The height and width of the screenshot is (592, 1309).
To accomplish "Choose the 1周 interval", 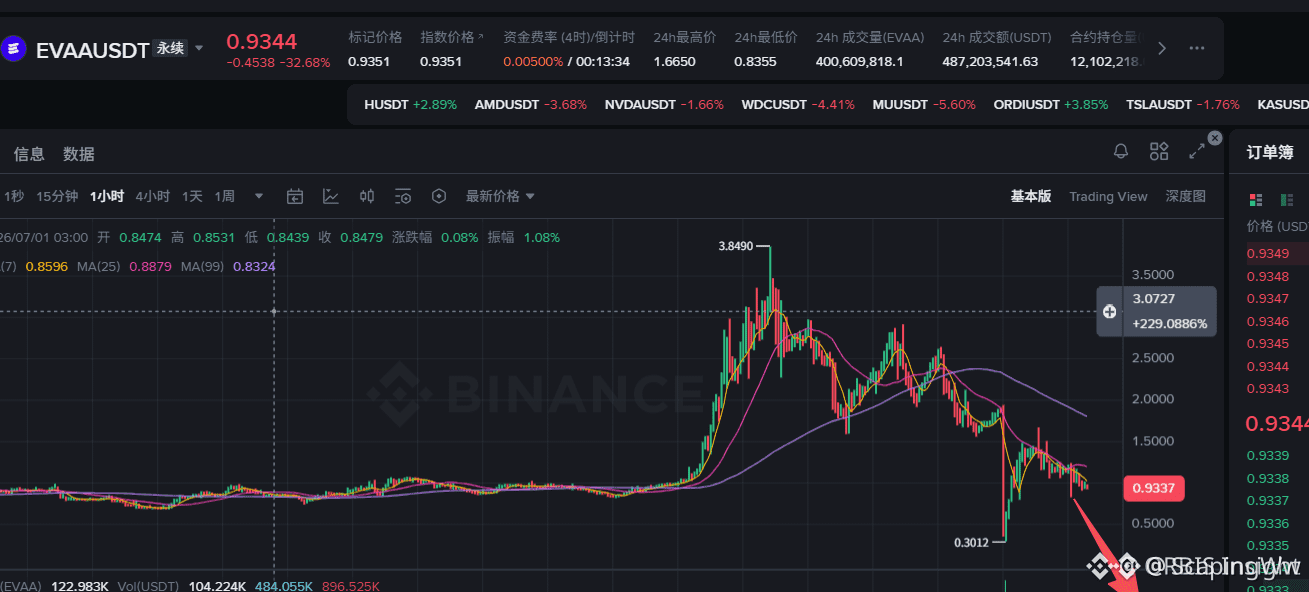I will 225,196.
